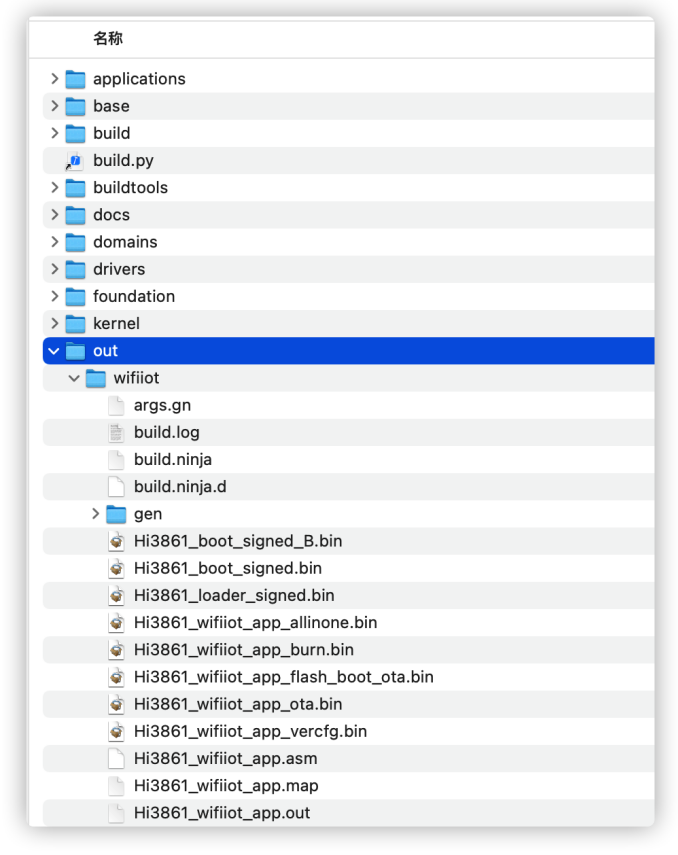Click the Hi3861_wifiiot_app_flash_boot_ota.bin file icon
The height and width of the screenshot is (855, 678).
pyautogui.click(x=116, y=678)
